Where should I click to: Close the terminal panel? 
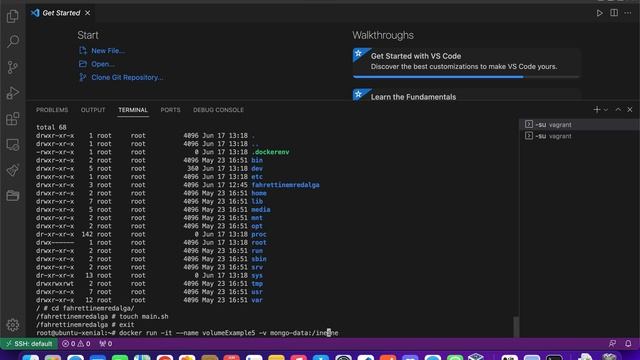(x=630, y=109)
